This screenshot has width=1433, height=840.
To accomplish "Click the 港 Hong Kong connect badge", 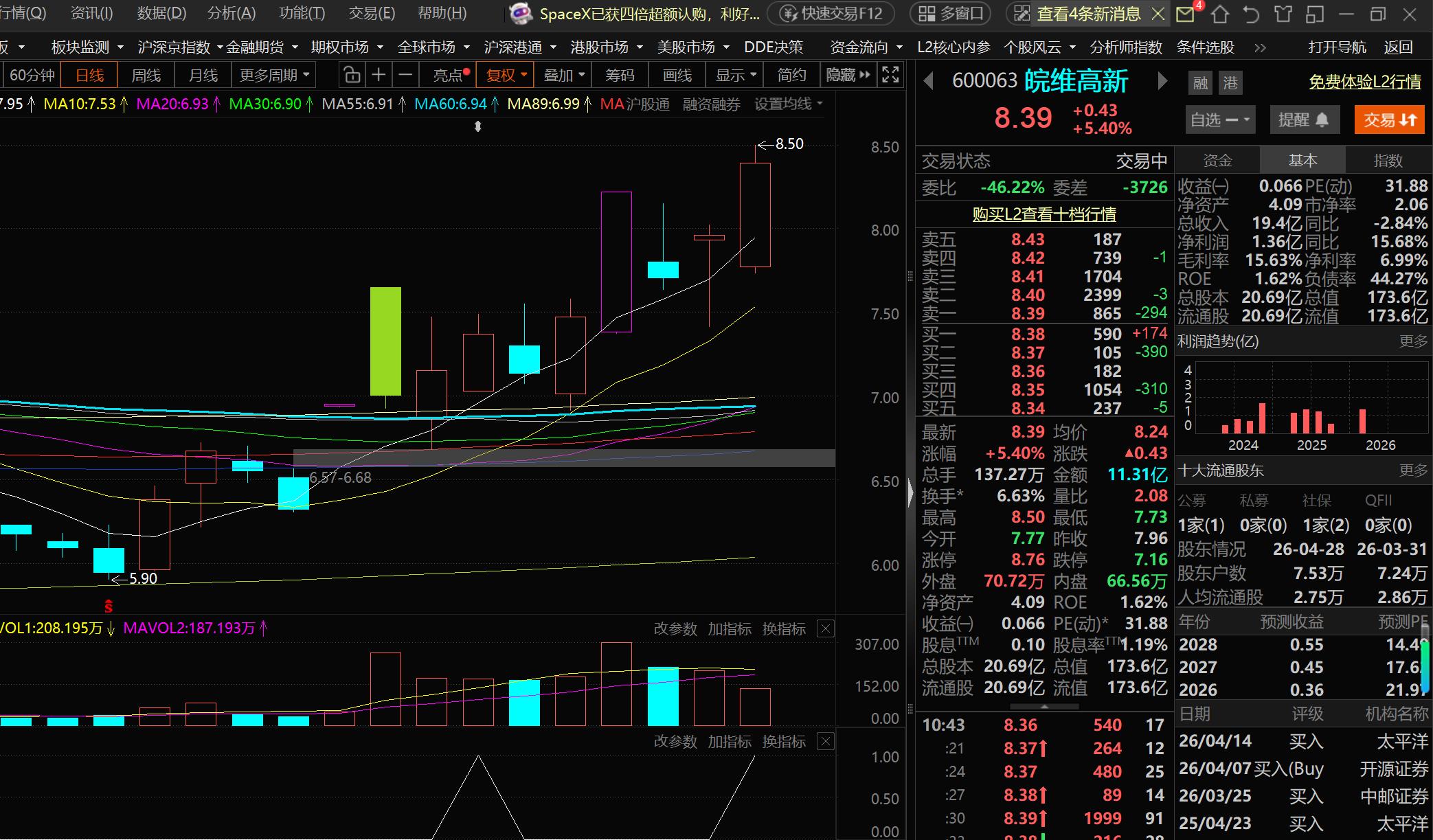I will click(1230, 83).
